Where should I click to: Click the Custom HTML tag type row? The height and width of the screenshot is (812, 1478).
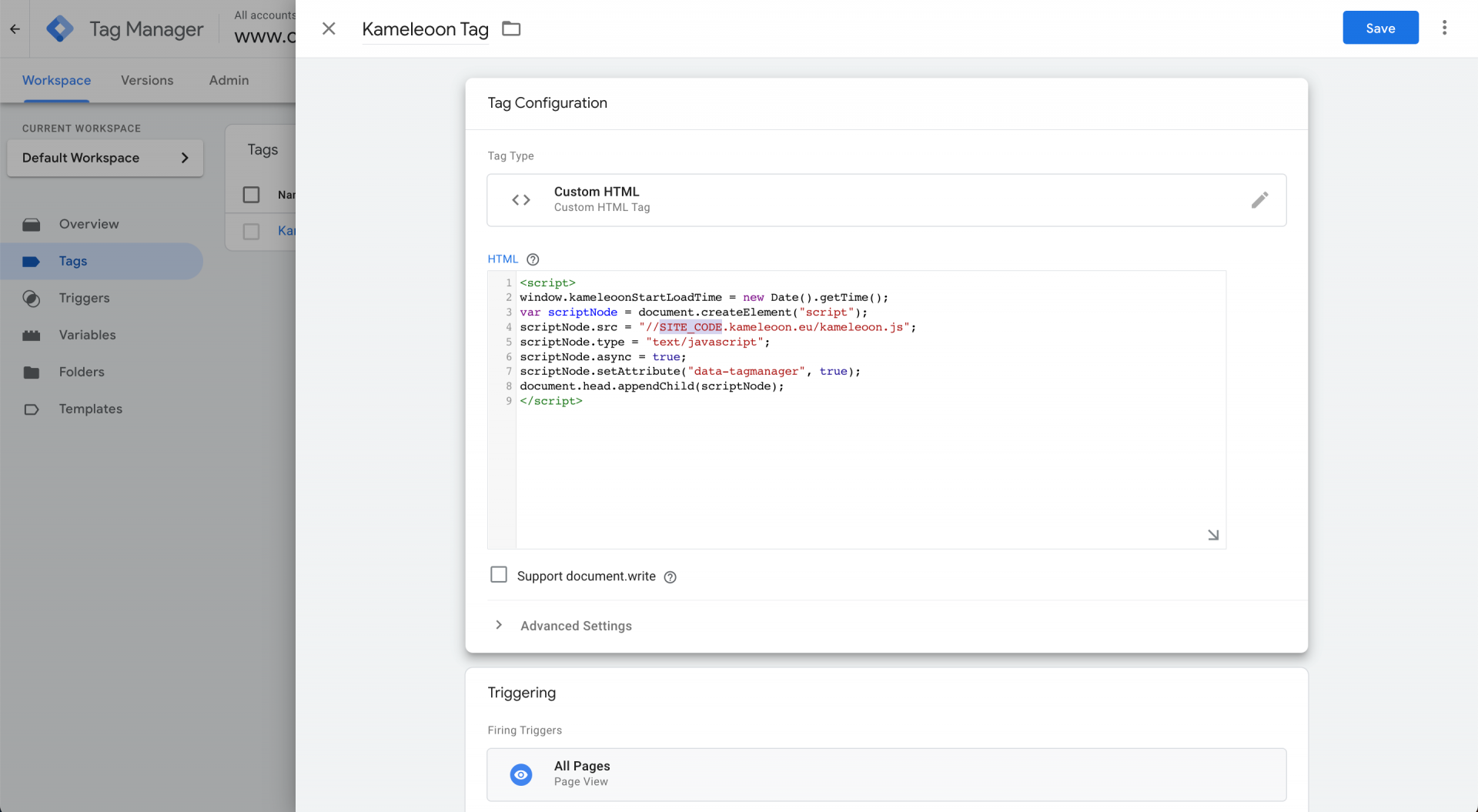coord(886,200)
